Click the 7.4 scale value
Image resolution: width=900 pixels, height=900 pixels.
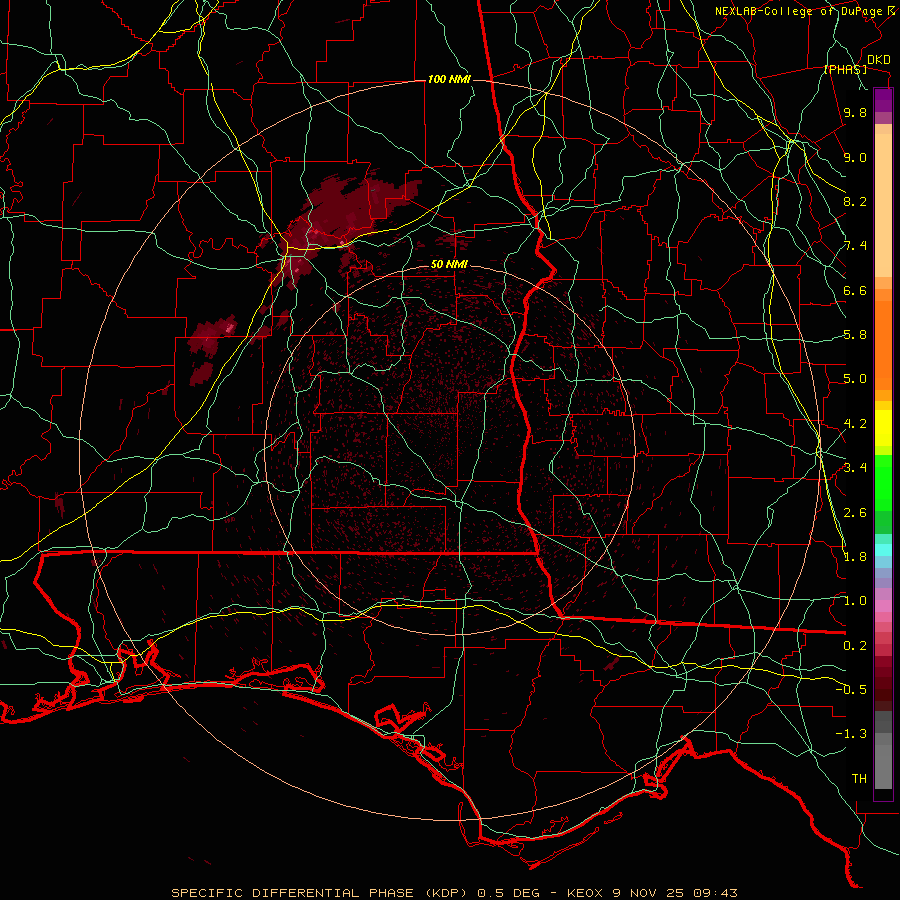point(855,246)
